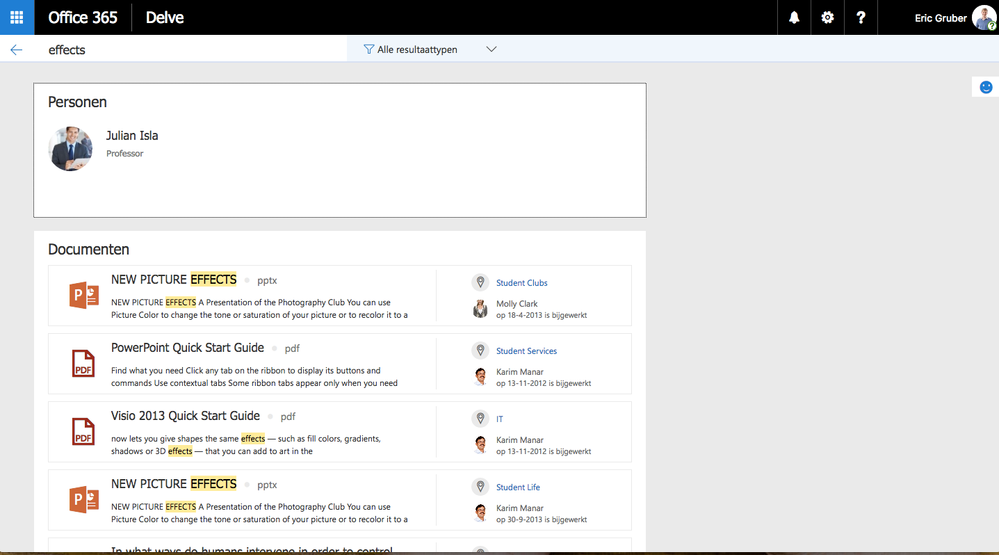
Task: Click location pin icon beside Student Life
Action: click(480, 486)
